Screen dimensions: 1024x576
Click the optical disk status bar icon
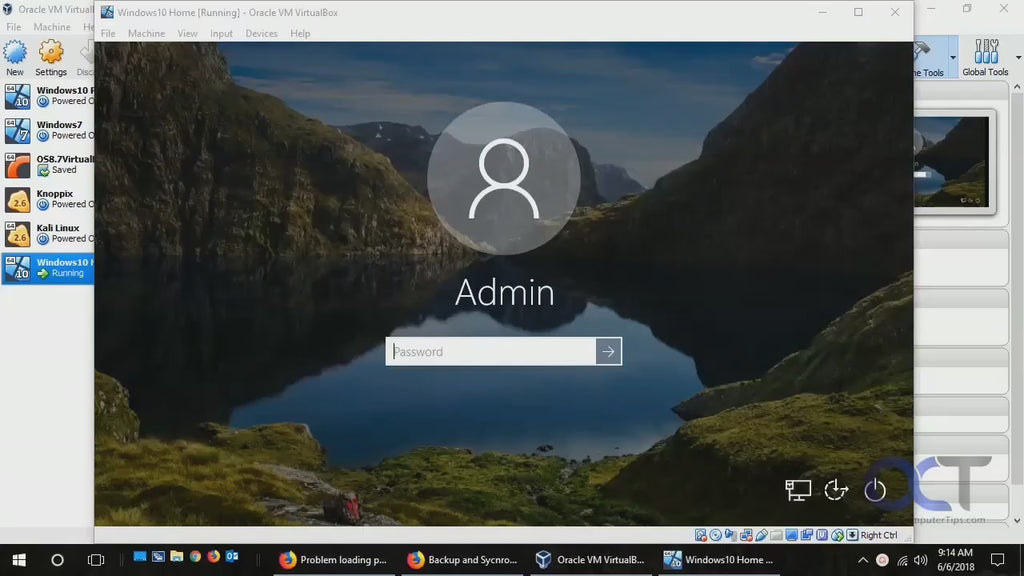(716, 535)
